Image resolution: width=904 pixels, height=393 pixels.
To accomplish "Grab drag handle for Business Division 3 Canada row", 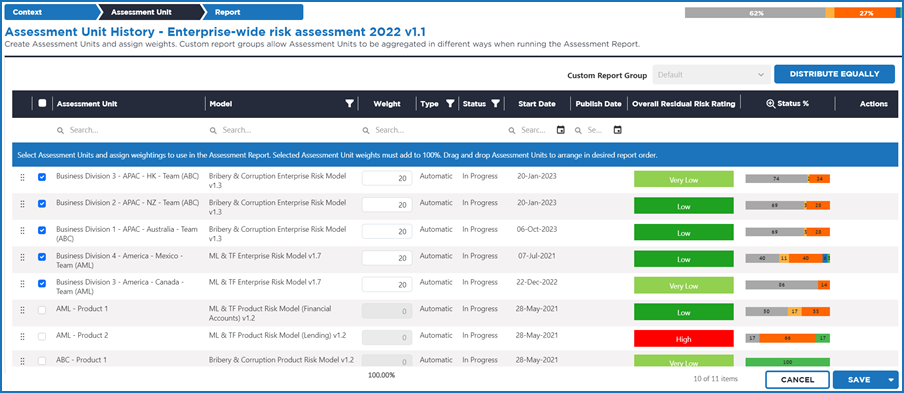I will point(22,284).
